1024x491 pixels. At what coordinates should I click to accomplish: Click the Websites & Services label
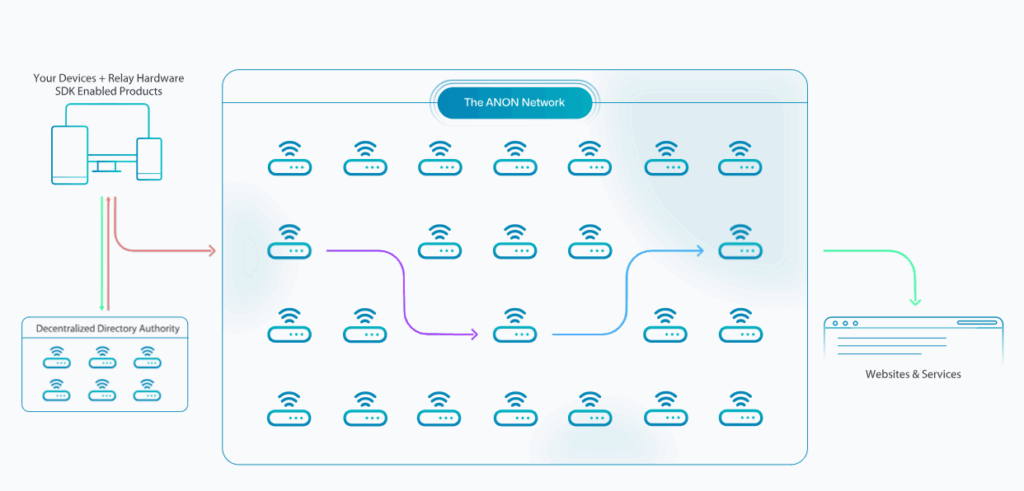(913, 374)
